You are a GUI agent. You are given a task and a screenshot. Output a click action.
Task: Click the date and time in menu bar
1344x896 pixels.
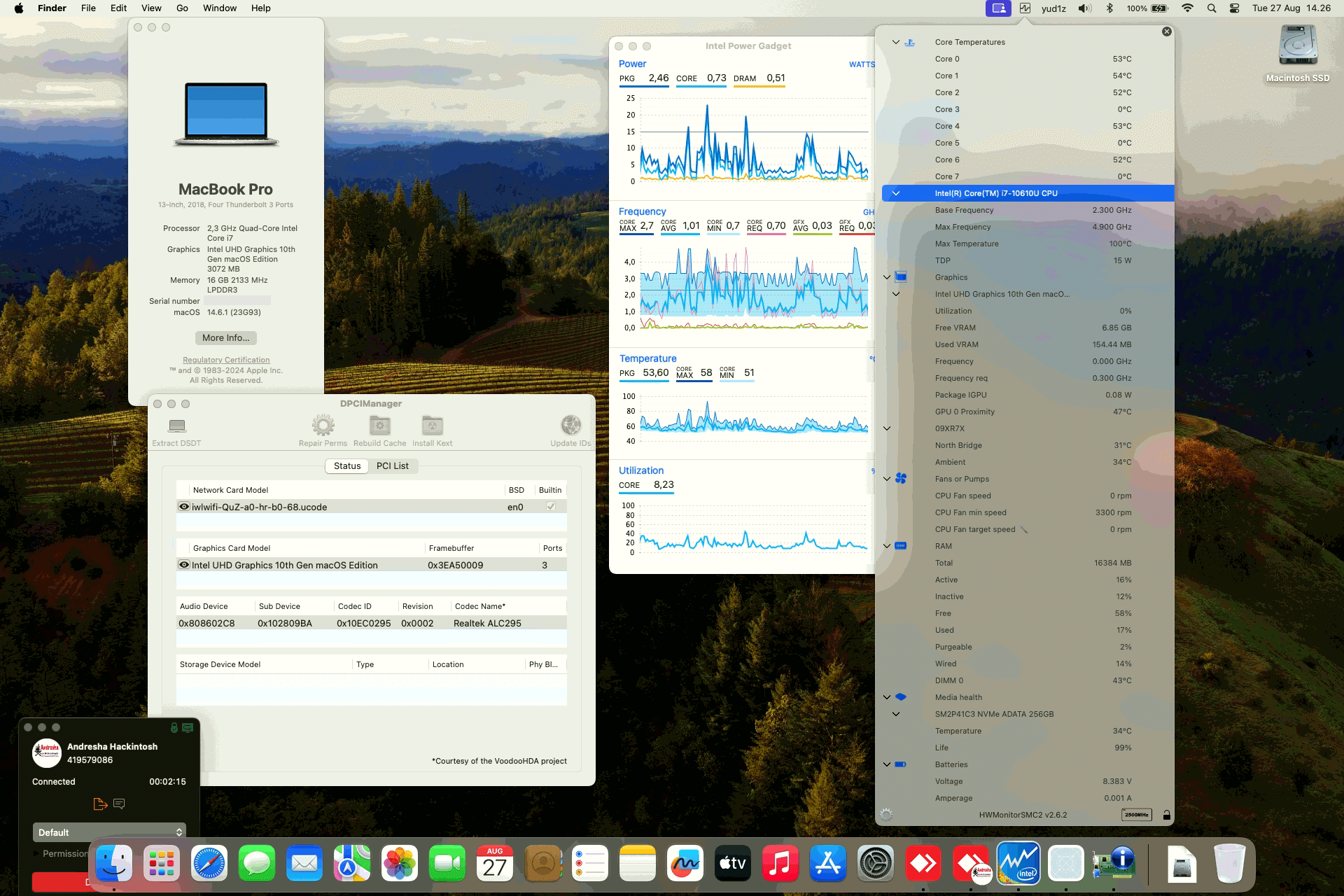tap(1291, 8)
